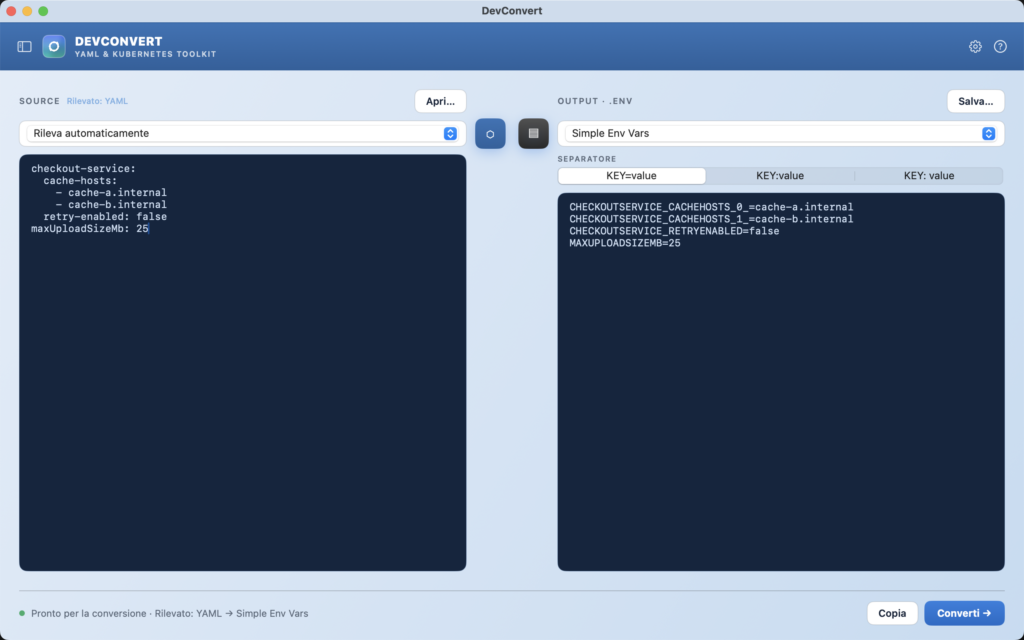Open settings via gear icon
This screenshot has height=640, width=1024.
(x=975, y=46)
